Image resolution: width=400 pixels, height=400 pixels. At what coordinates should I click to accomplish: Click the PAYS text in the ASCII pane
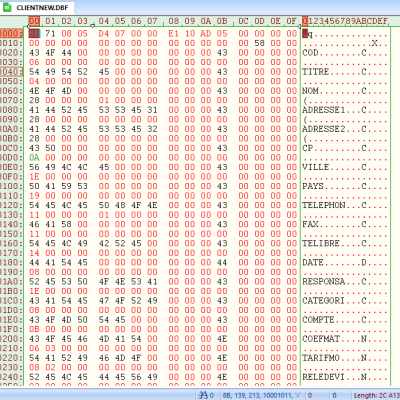pos(313,186)
